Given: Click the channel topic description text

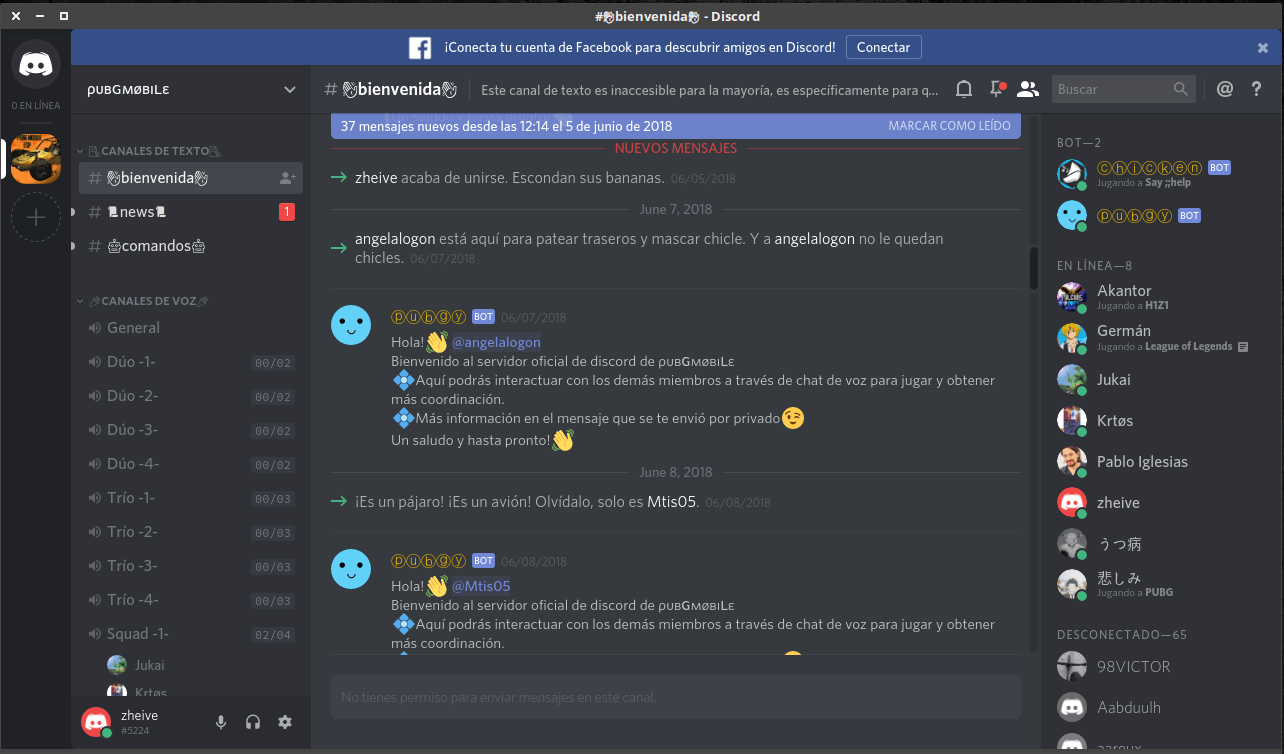Looking at the screenshot, I should [x=710, y=90].
